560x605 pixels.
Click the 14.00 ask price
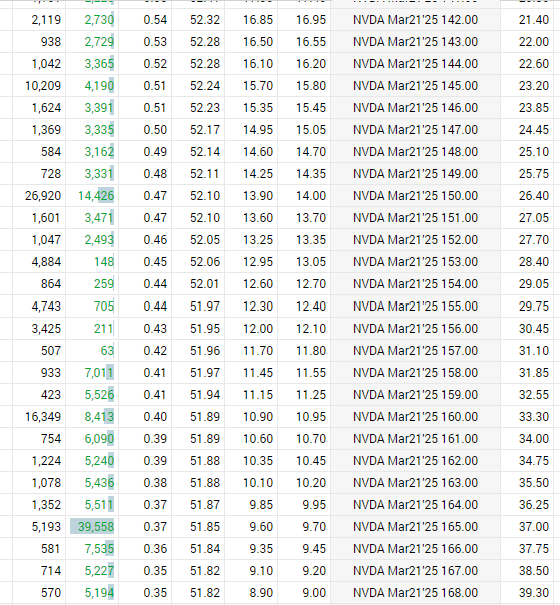(x=311, y=196)
